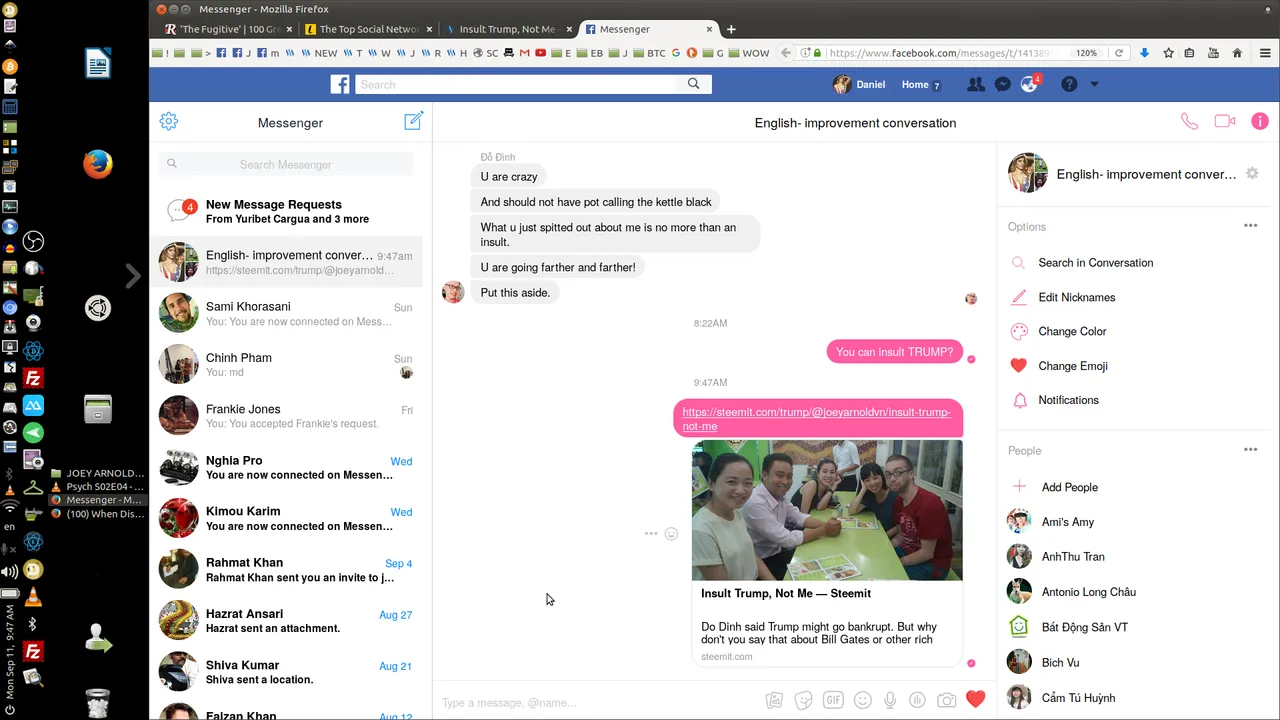Click the Type a message field
1280x720 pixels.
[598, 702]
